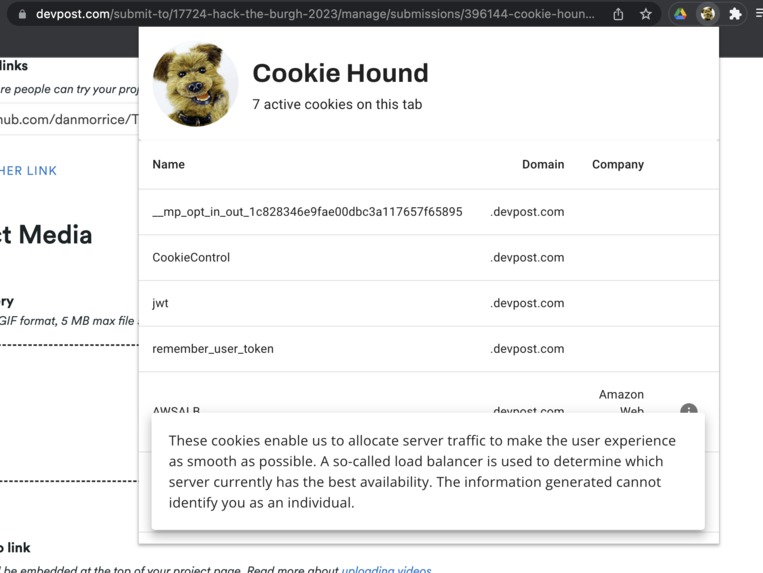Click .devpost.com domain of the jwt row
This screenshot has width=763, height=573.
click(x=527, y=303)
